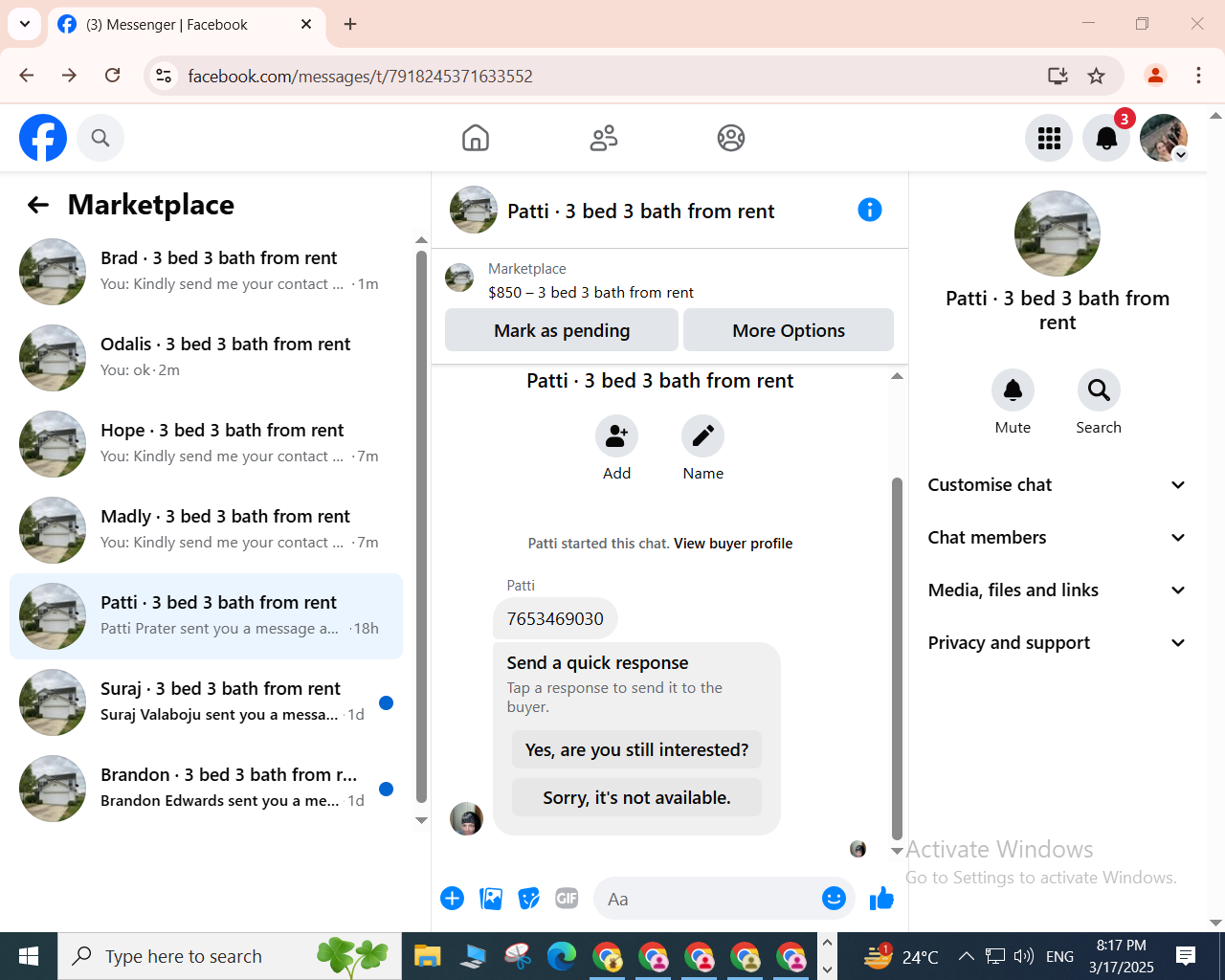The width and height of the screenshot is (1225, 980).
Task: Open the Hope conversation
Action: pyautogui.click(x=207, y=444)
